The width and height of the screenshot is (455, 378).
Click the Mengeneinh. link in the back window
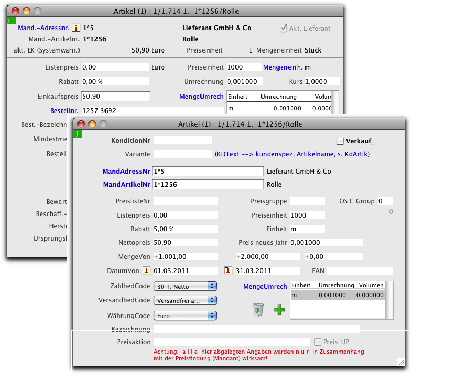(283, 67)
